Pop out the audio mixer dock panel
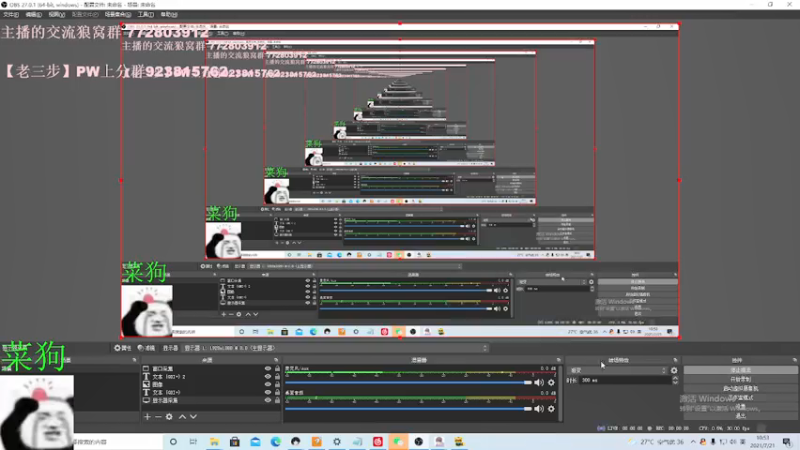Viewport: 800px width, 450px height. point(558,360)
